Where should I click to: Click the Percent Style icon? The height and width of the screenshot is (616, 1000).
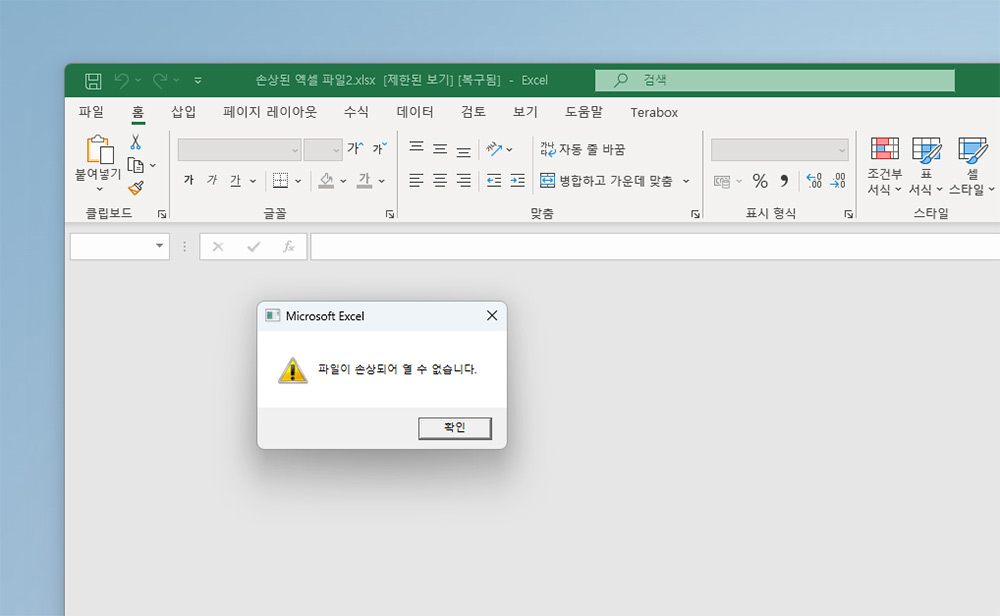760,181
